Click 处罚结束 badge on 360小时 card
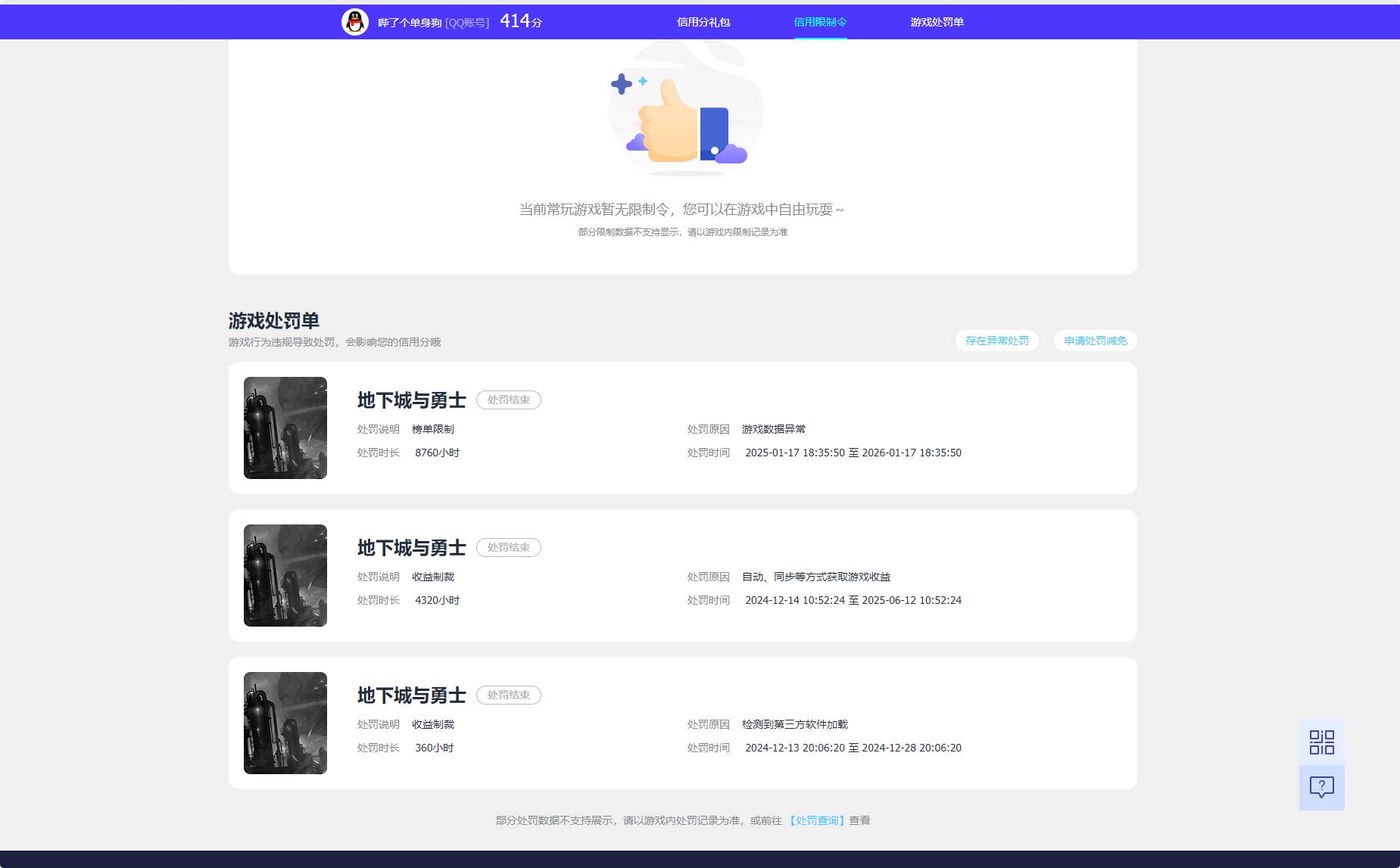This screenshot has width=1400, height=868. point(509,695)
